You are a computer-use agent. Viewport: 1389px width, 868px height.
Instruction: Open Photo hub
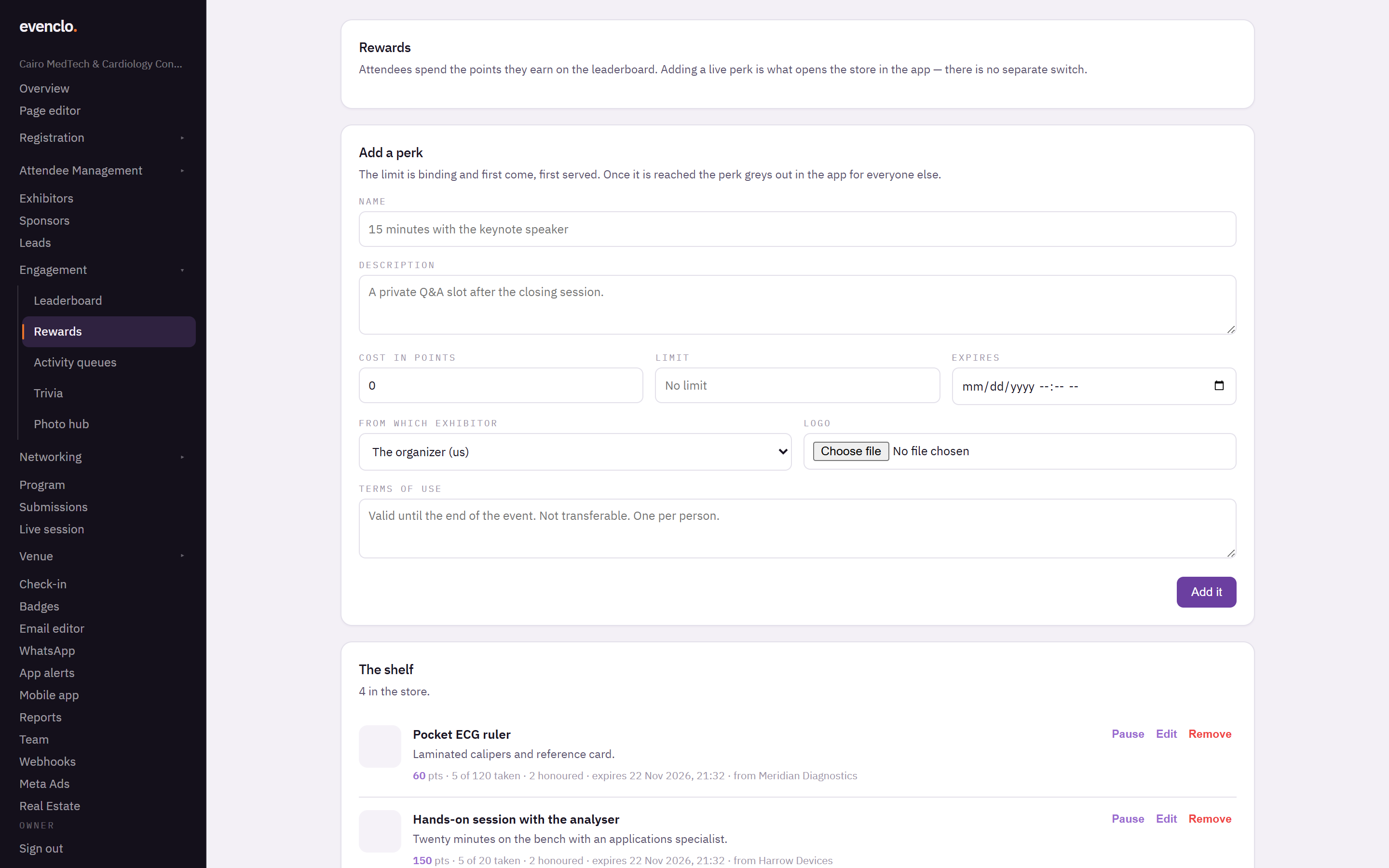click(x=109, y=424)
